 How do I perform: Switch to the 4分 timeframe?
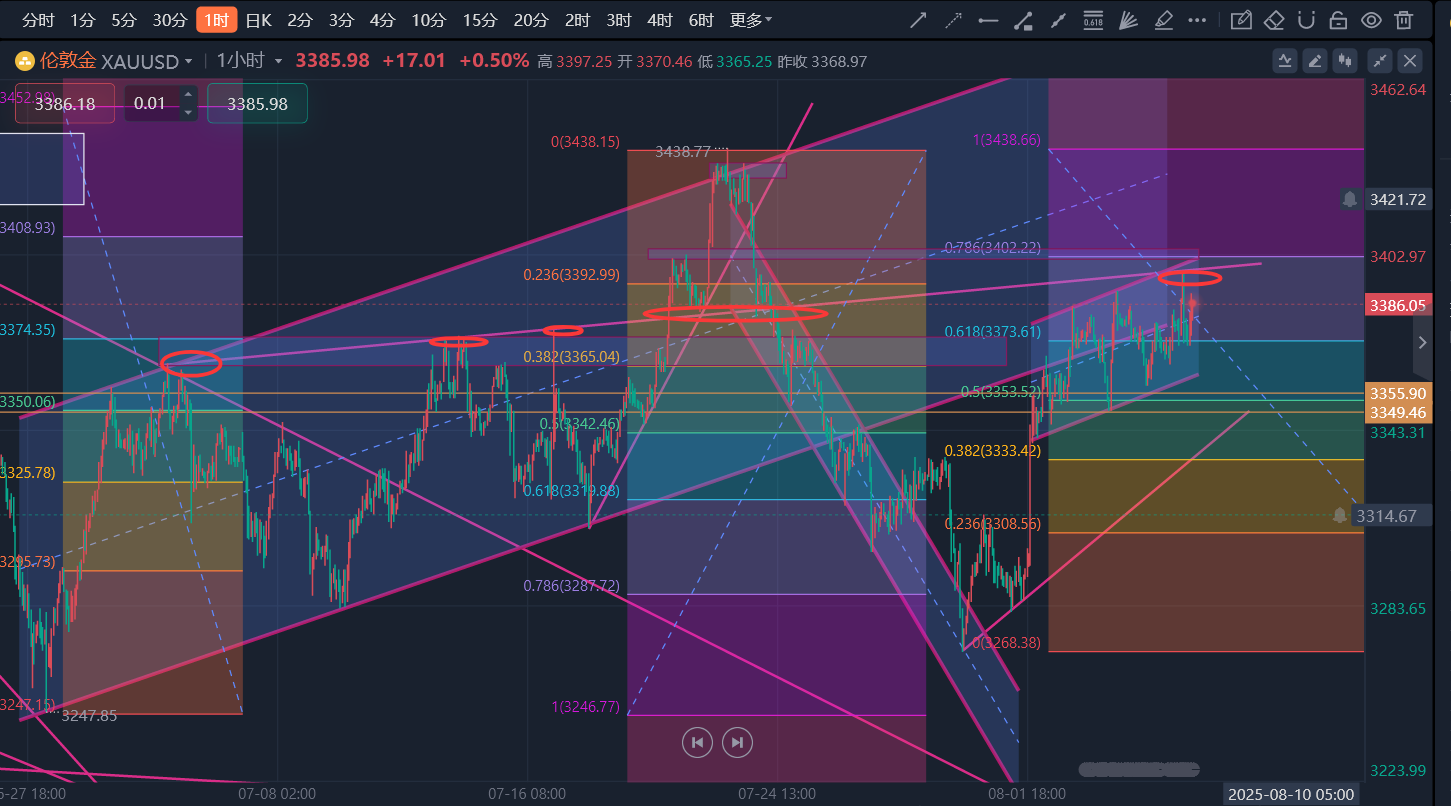point(382,20)
